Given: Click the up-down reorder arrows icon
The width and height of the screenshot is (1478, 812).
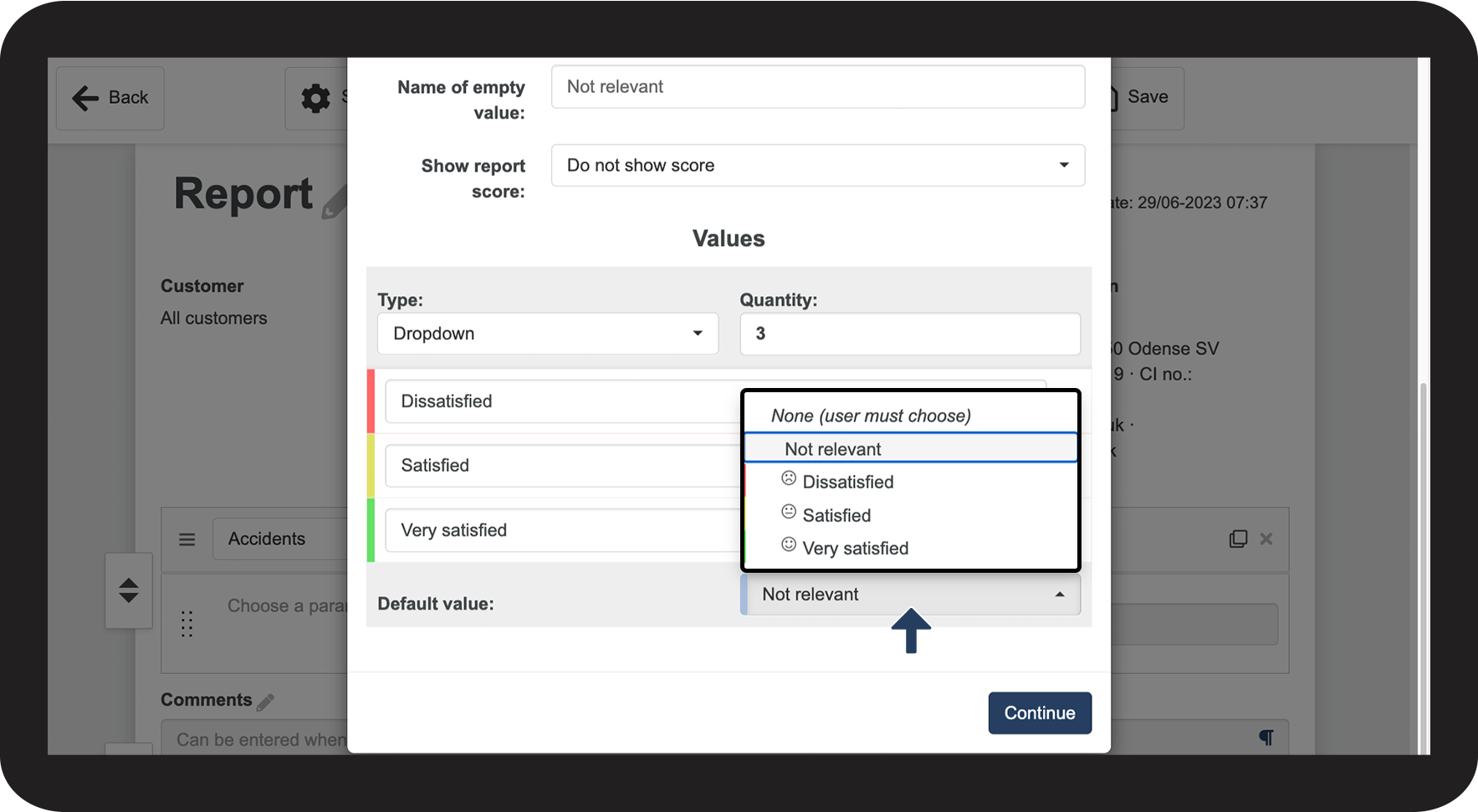Looking at the screenshot, I should pyautogui.click(x=129, y=590).
